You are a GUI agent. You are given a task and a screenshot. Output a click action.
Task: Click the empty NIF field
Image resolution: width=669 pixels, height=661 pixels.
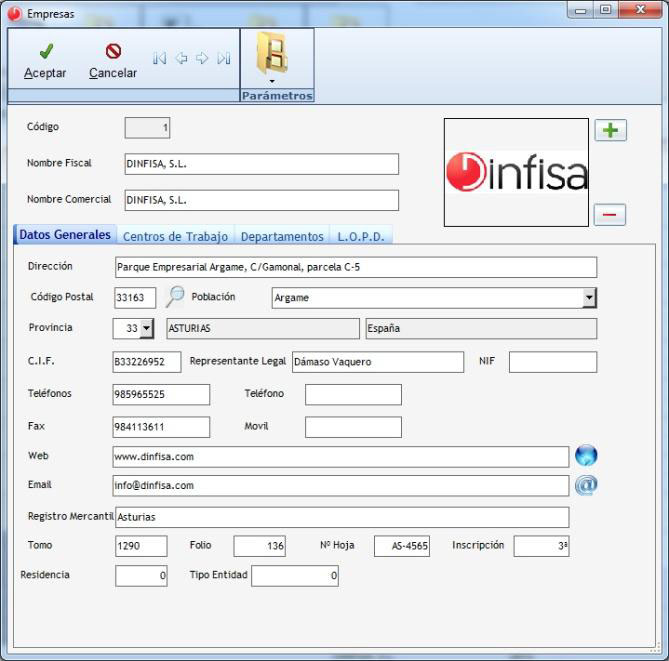tap(553, 362)
